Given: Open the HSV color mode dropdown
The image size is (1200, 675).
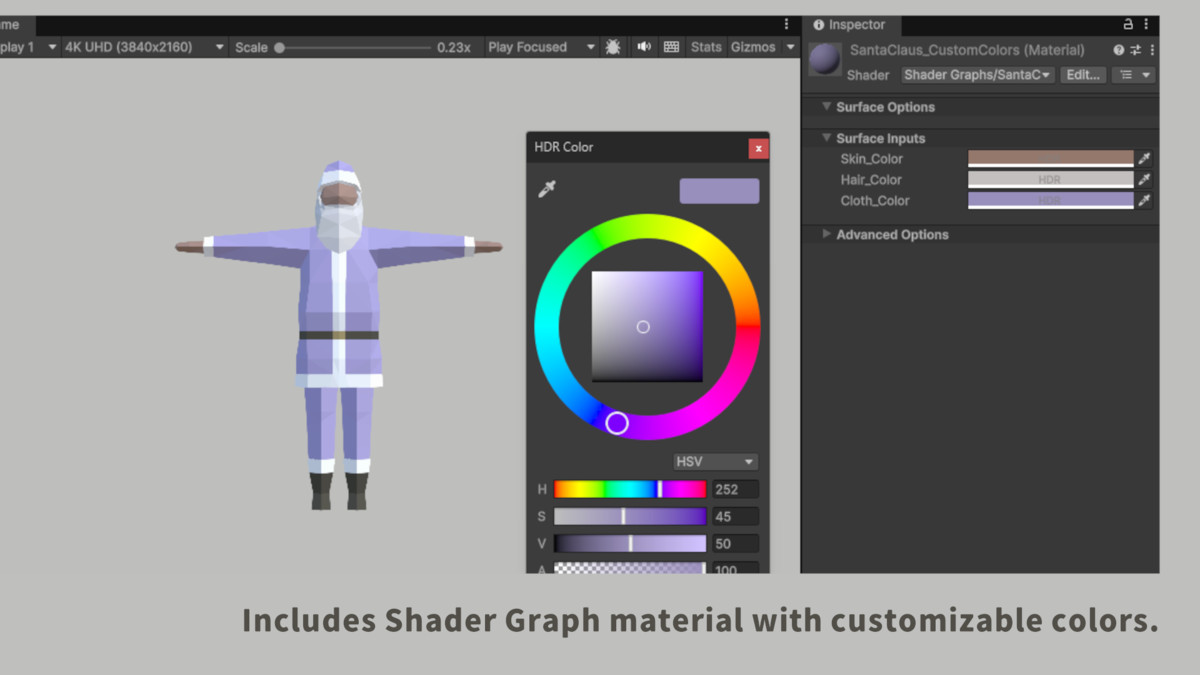Looking at the screenshot, I should tap(714, 461).
